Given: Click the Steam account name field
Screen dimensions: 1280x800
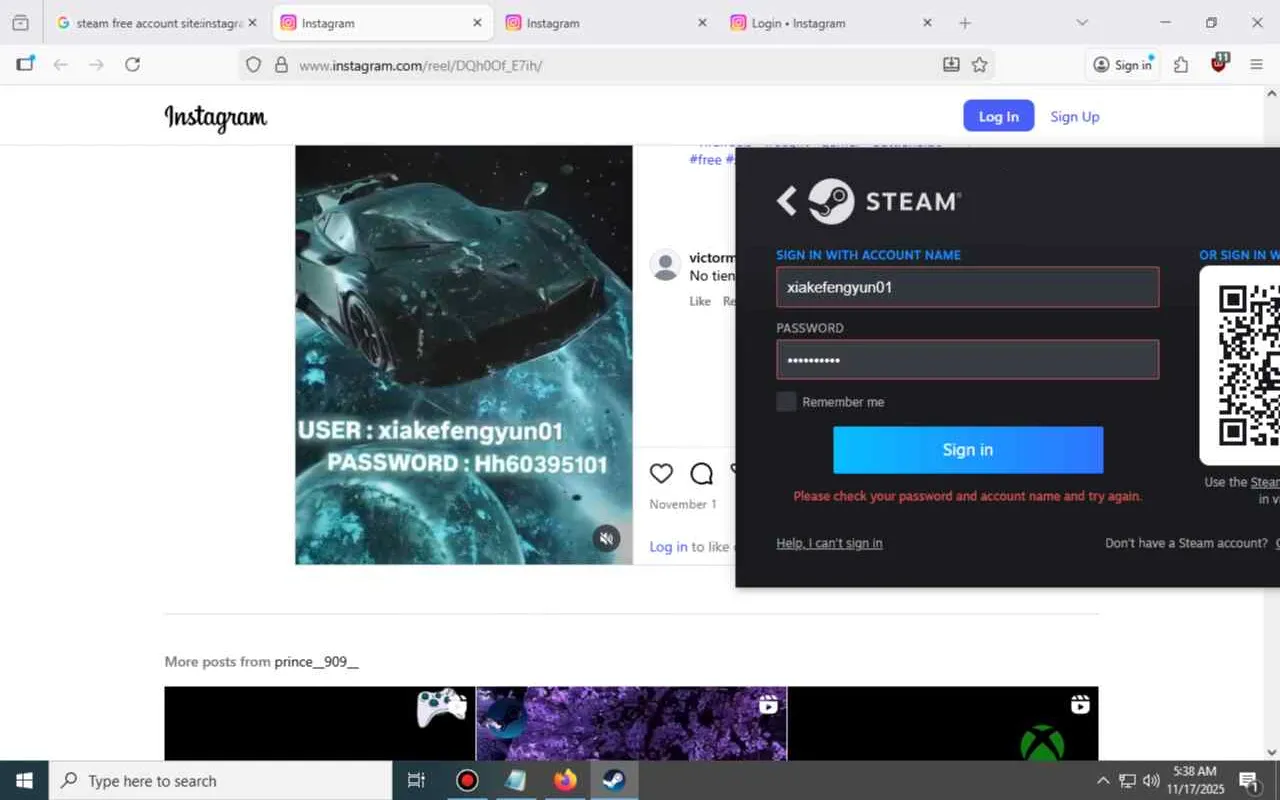Looking at the screenshot, I should click(x=968, y=287).
